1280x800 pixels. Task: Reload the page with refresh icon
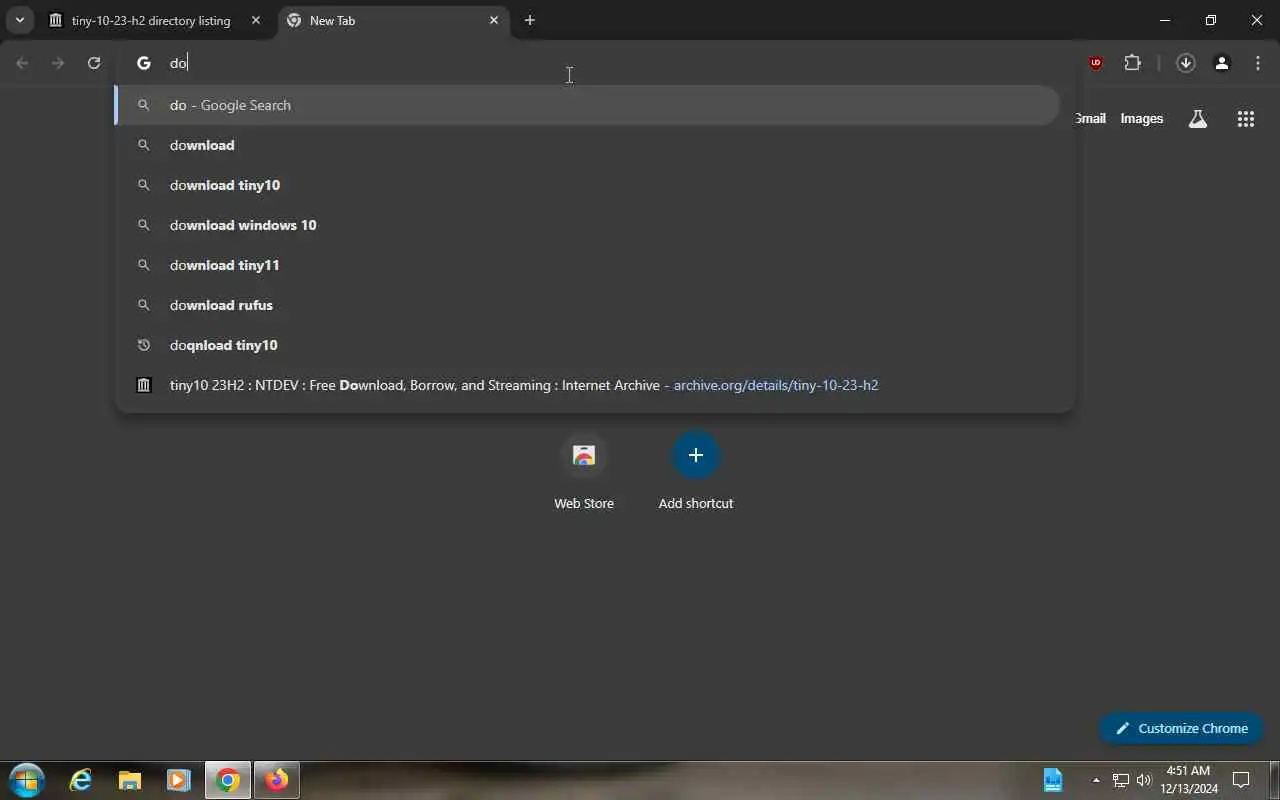click(94, 63)
